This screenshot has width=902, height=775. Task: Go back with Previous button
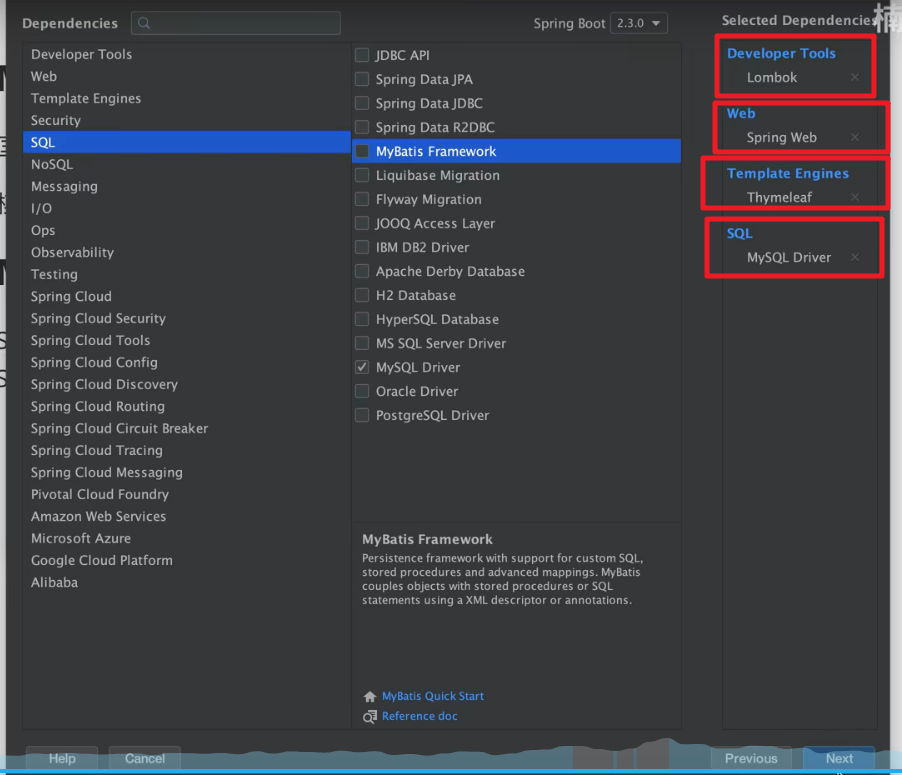coord(751,758)
